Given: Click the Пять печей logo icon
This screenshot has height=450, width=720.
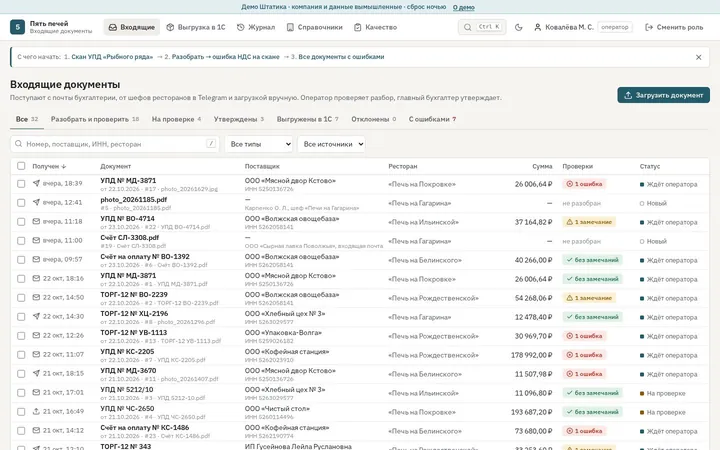Looking at the screenshot, I should (x=17, y=27).
